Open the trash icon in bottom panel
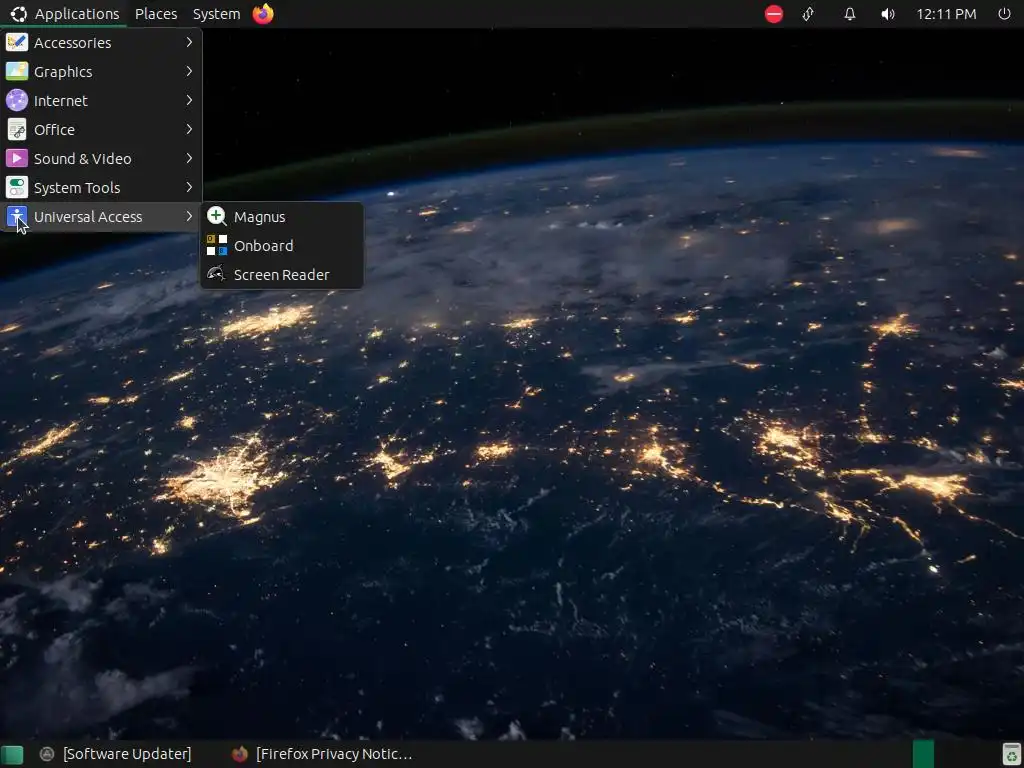Screen dimensions: 1024x768 click(x=1011, y=754)
